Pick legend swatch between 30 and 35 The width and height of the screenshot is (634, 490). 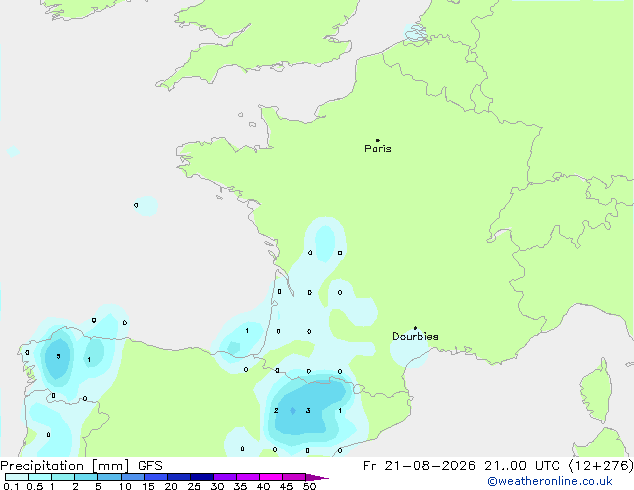(225, 477)
